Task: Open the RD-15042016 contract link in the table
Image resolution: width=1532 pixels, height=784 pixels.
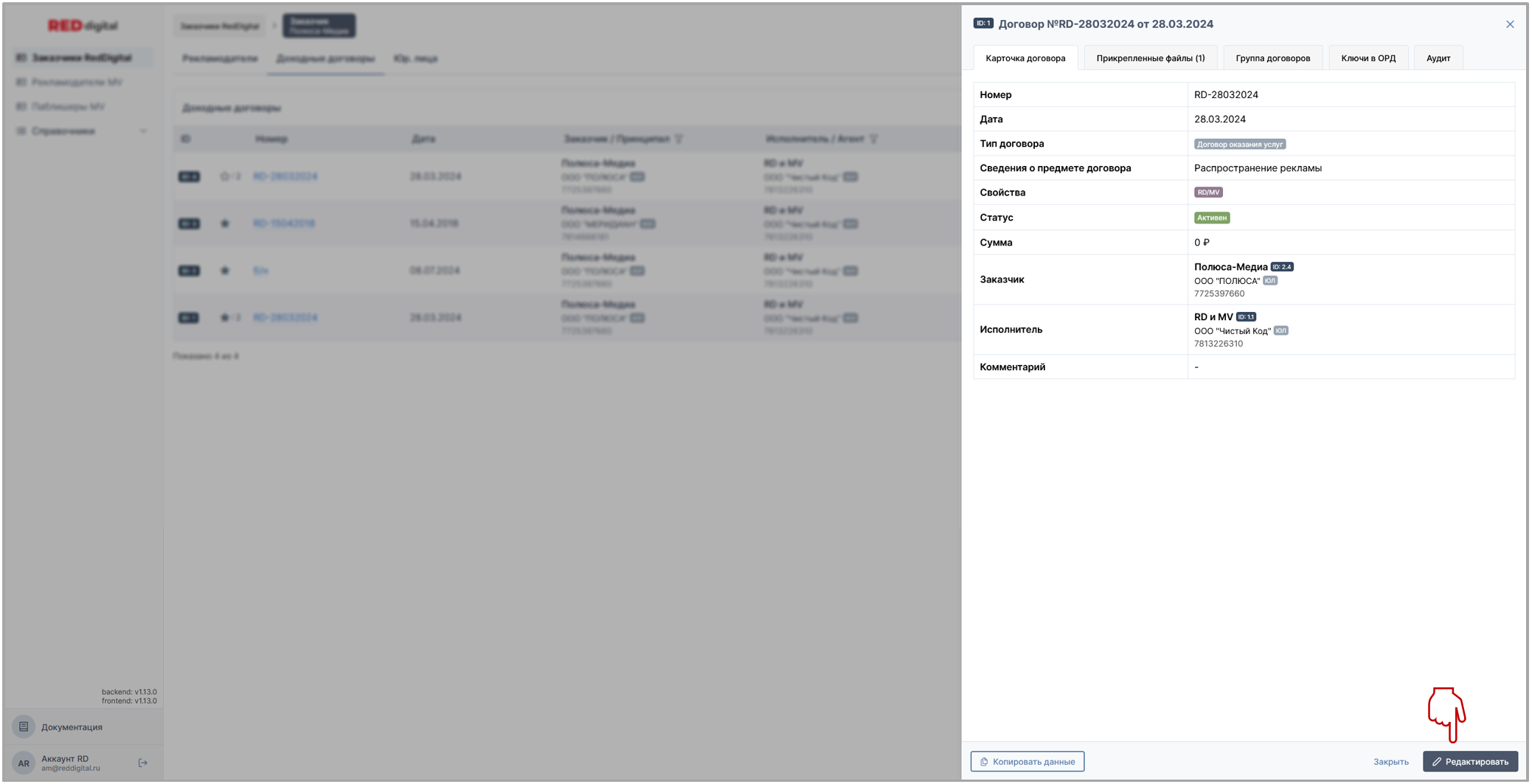Action: (x=284, y=223)
